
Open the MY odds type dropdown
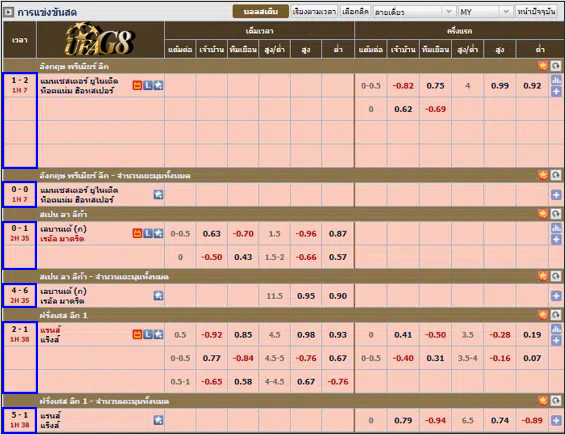[486, 12]
